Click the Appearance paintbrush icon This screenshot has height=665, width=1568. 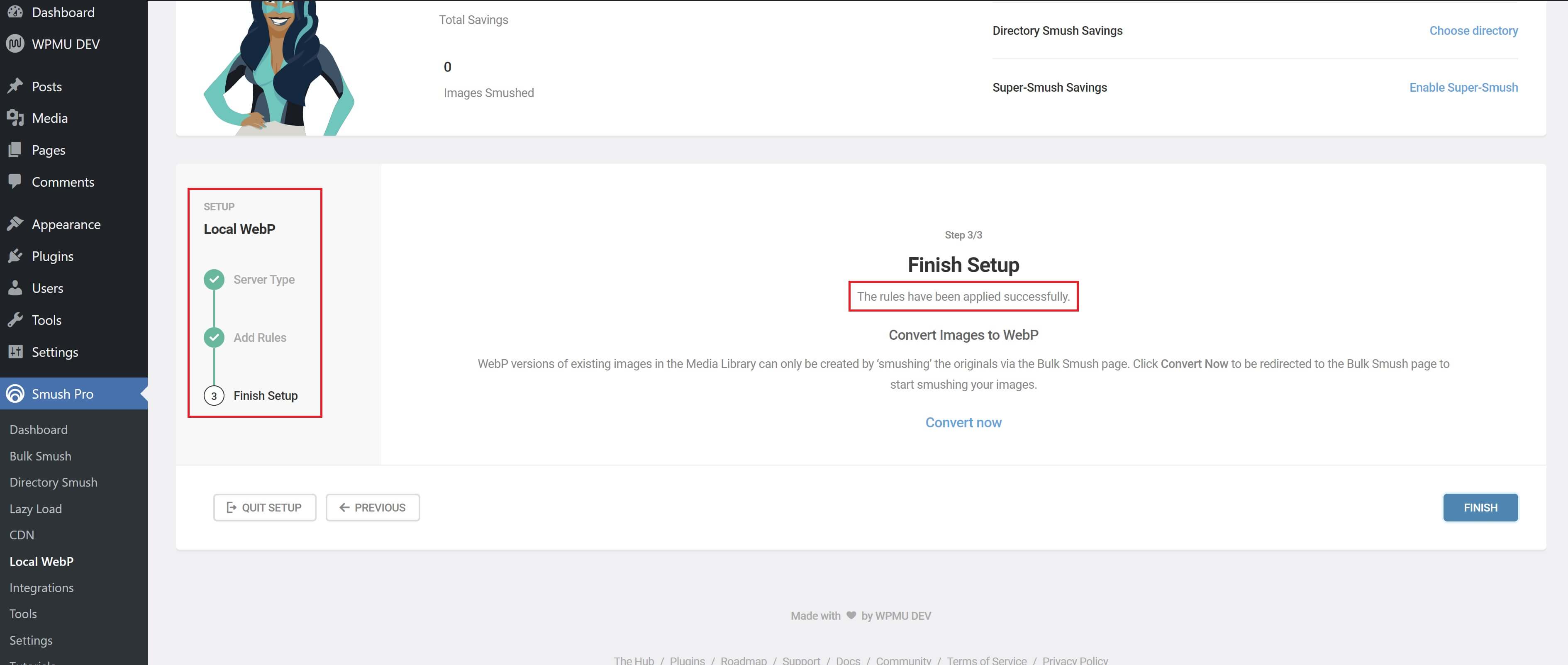point(15,224)
